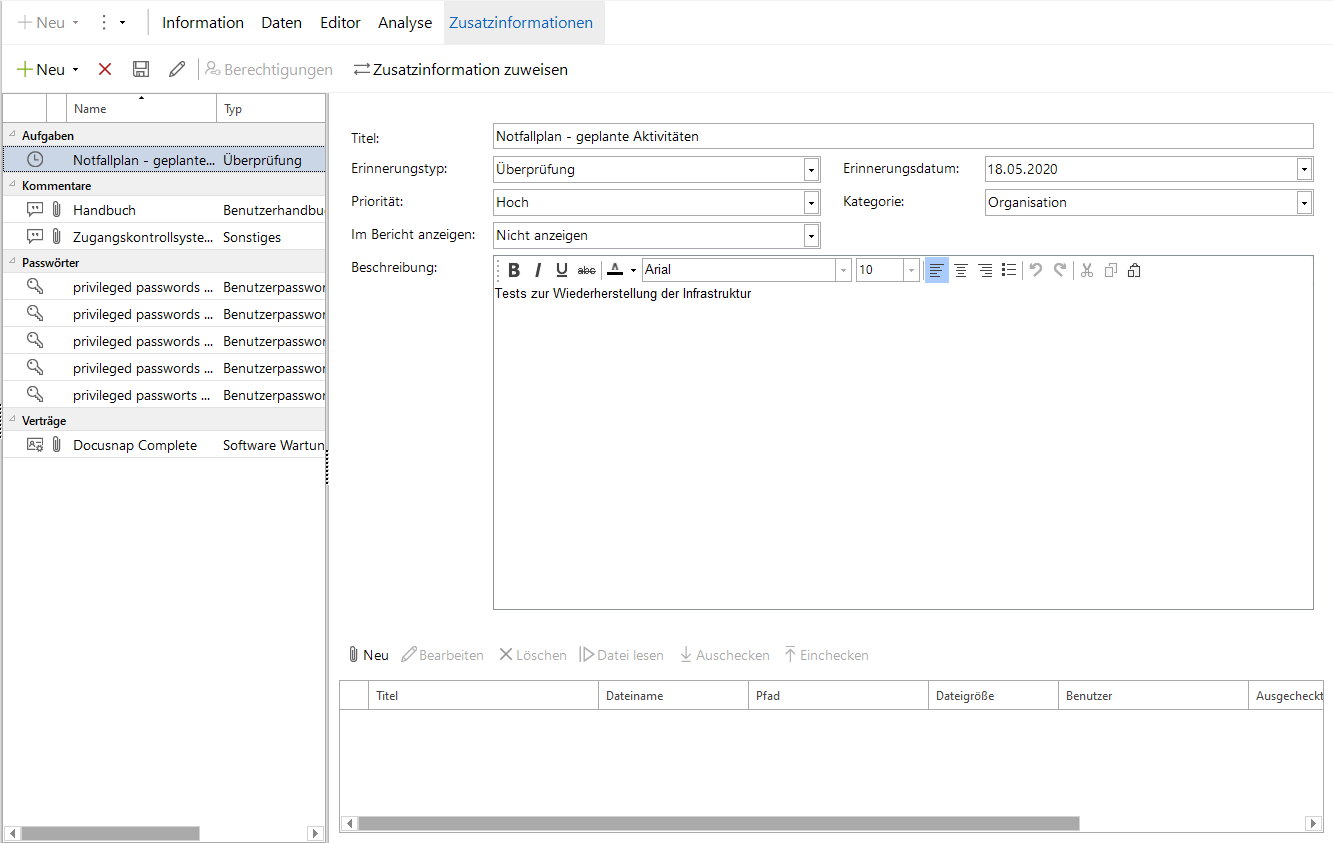Open the Im Bericht anzeigen dropdown
1333x843 pixels.
pos(812,236)
